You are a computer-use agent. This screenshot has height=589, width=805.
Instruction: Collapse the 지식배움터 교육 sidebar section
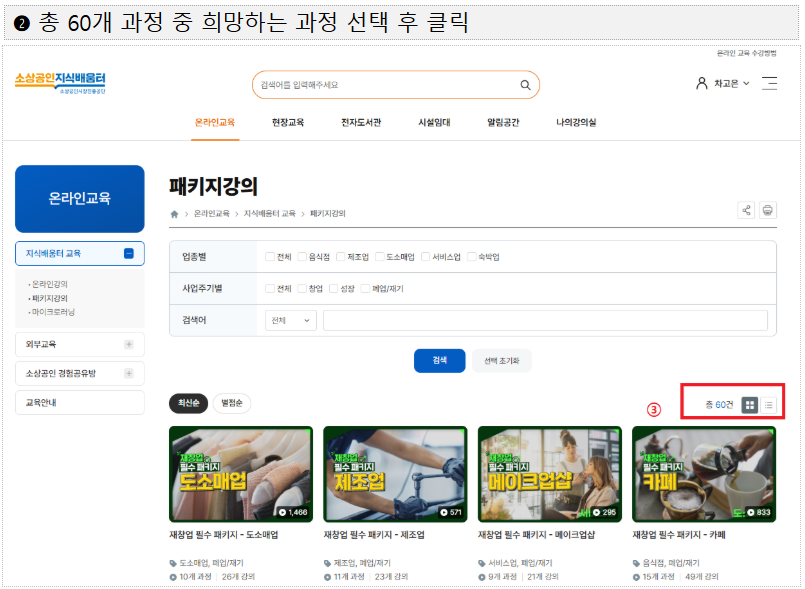click(128, 254)
